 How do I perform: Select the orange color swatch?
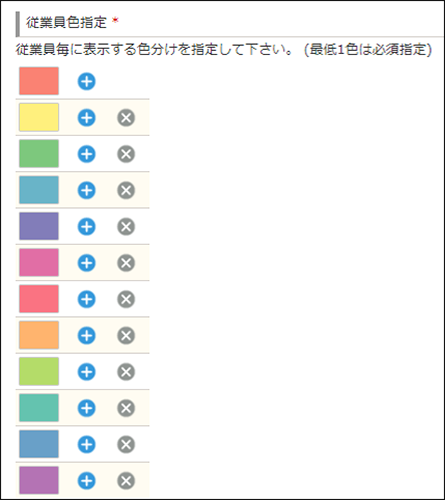click(x=39, y=335)
